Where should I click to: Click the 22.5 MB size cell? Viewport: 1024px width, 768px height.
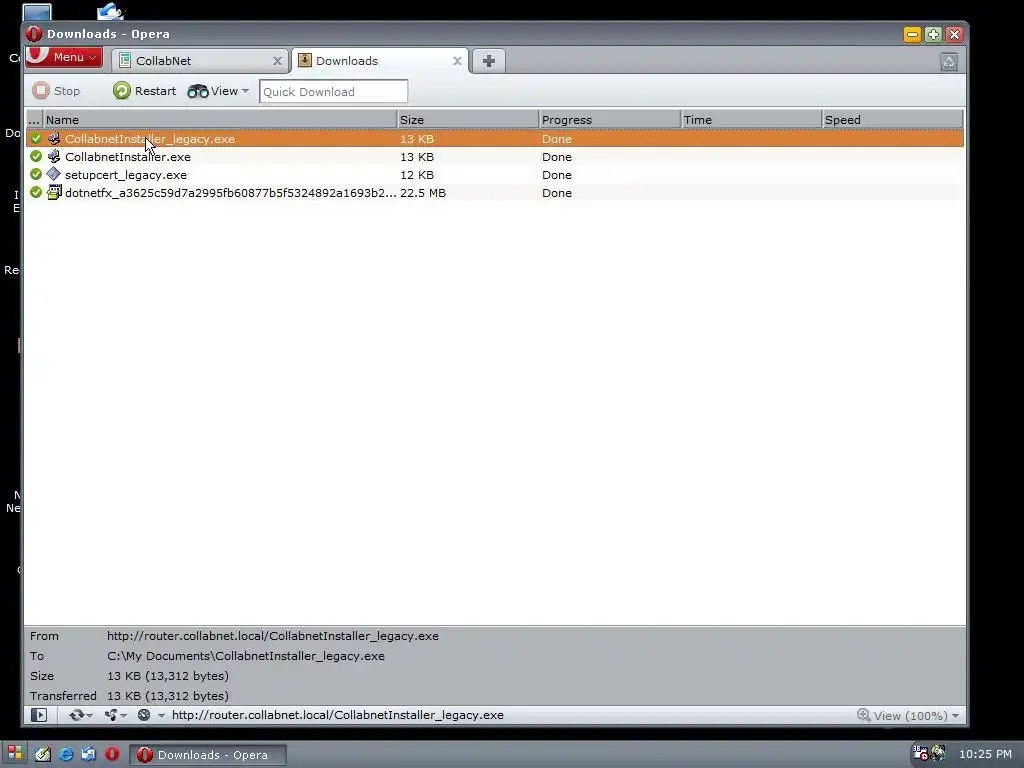click(423, 193)
